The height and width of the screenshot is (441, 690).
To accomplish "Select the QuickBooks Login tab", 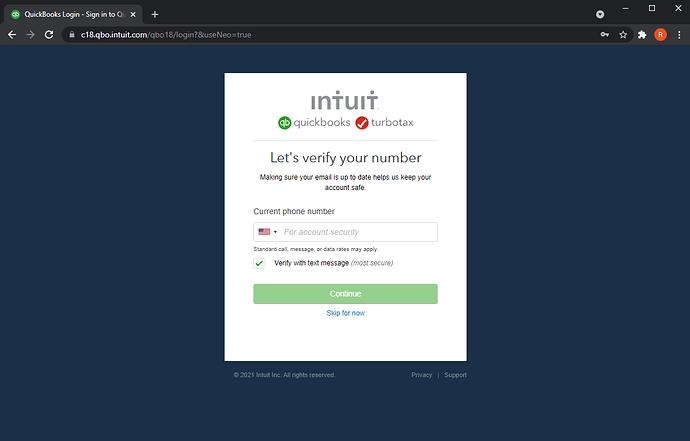I will pos(73,15).
